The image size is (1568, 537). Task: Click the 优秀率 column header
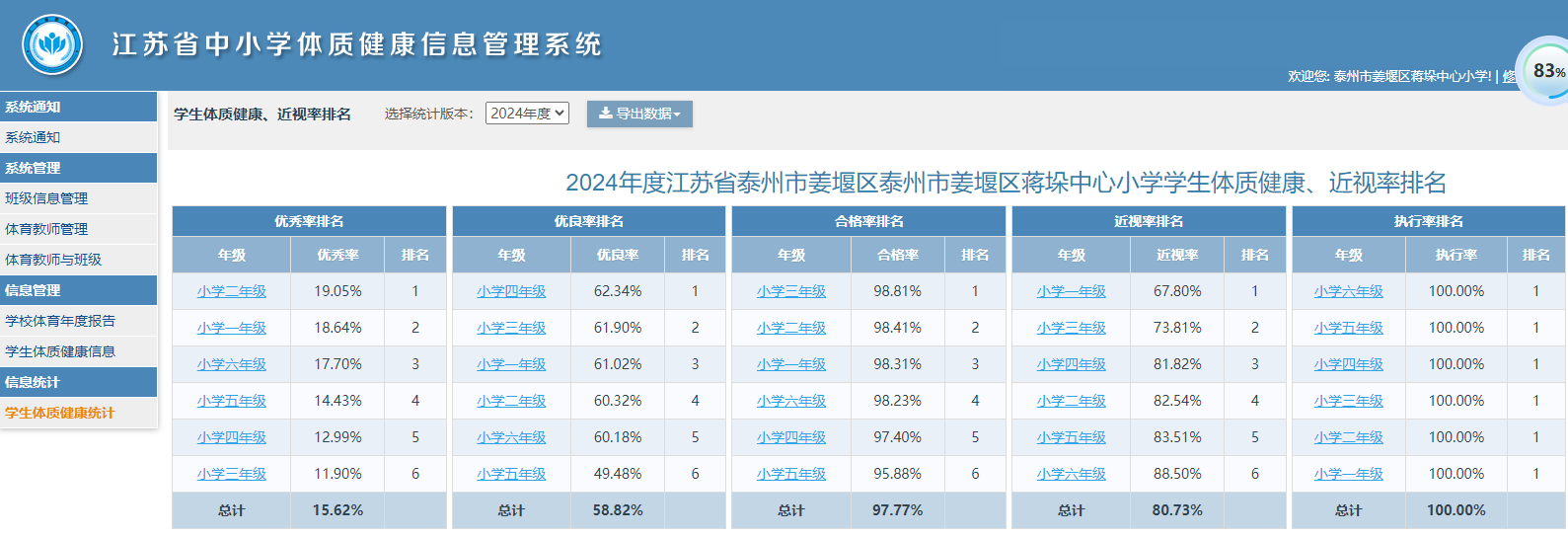[337, 255]
